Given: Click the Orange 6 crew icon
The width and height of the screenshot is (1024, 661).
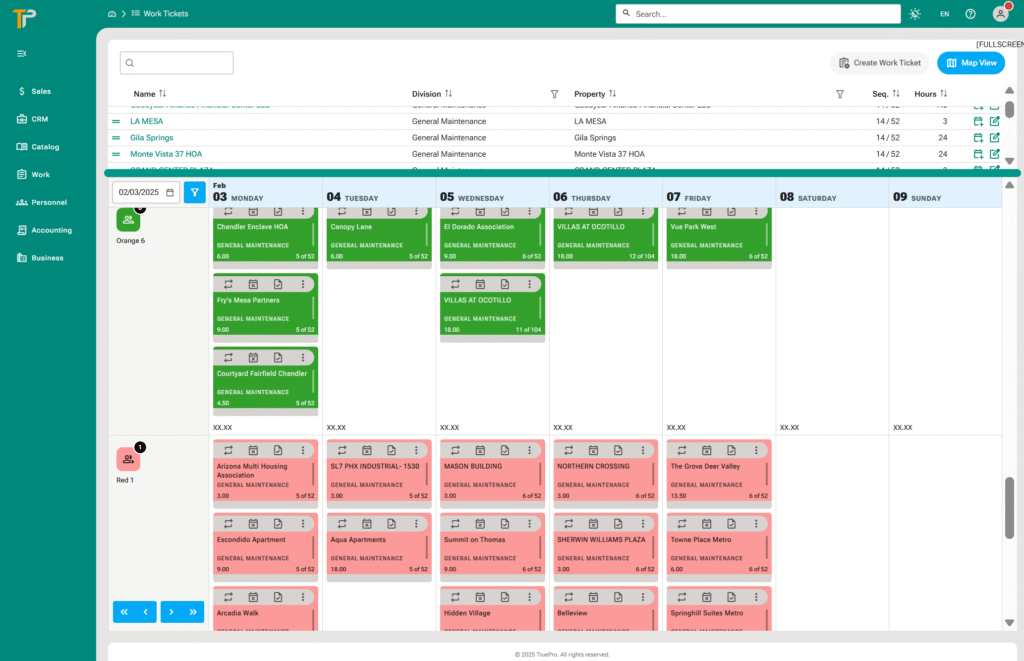Looking at the screenshot, I should pos(128,220).
